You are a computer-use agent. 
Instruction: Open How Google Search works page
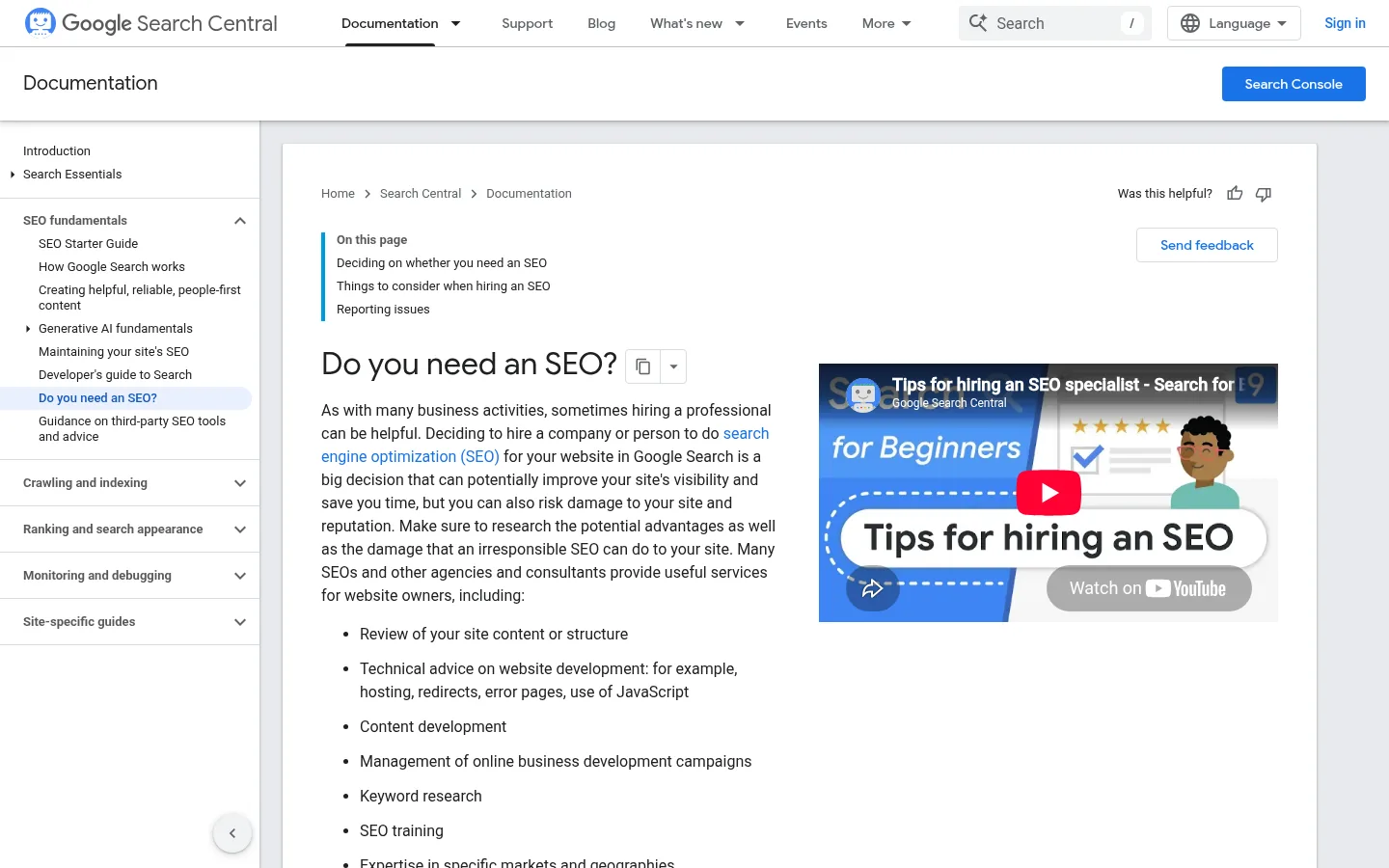click(x=112, y=267)
